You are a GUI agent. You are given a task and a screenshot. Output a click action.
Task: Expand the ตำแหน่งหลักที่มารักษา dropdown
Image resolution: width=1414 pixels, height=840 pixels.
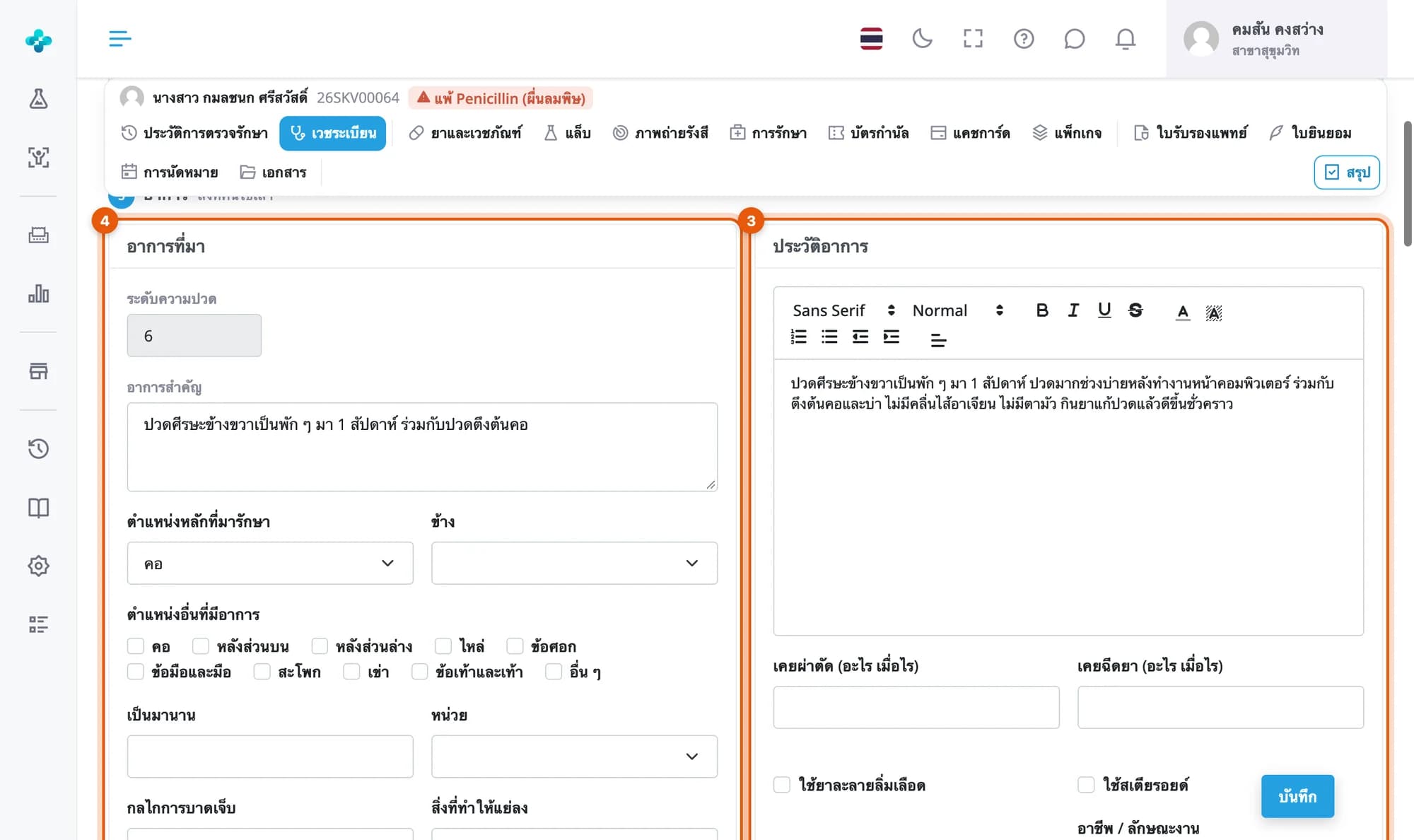[x=270, y=563]
